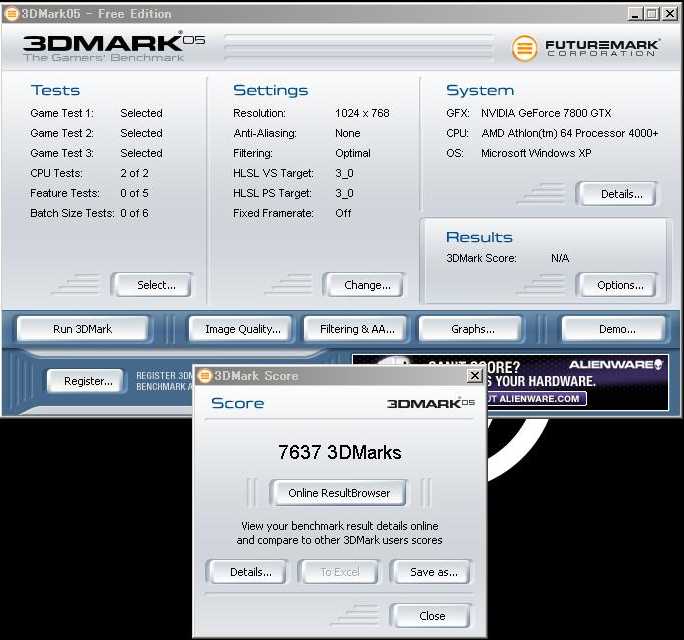The image size is (684, 640).
Task: Open the Graphs tool
Action: 472,329
